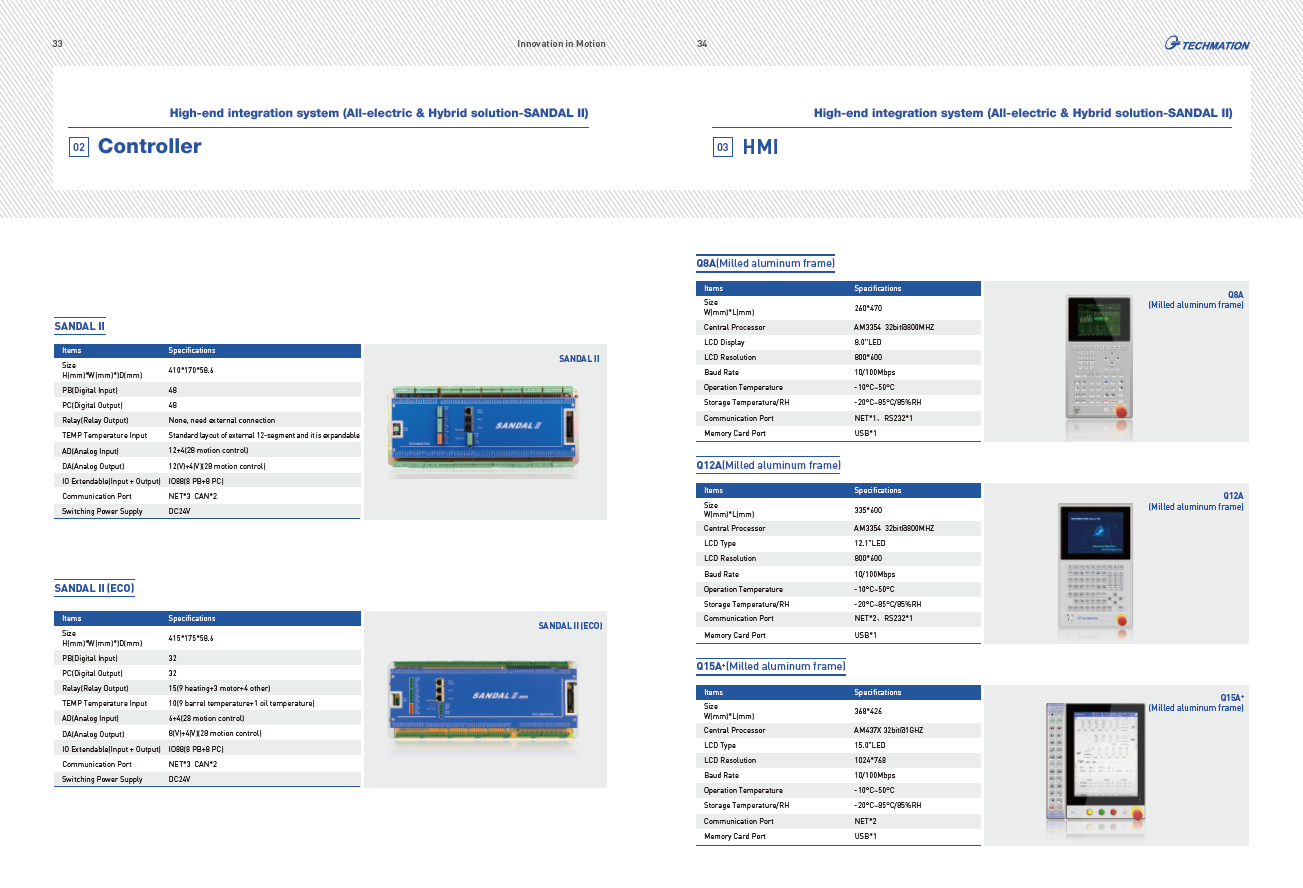Screen dimensions: 1303x888
Task: Select the size value '415*175*58.6'
Action: pos(191,638)
